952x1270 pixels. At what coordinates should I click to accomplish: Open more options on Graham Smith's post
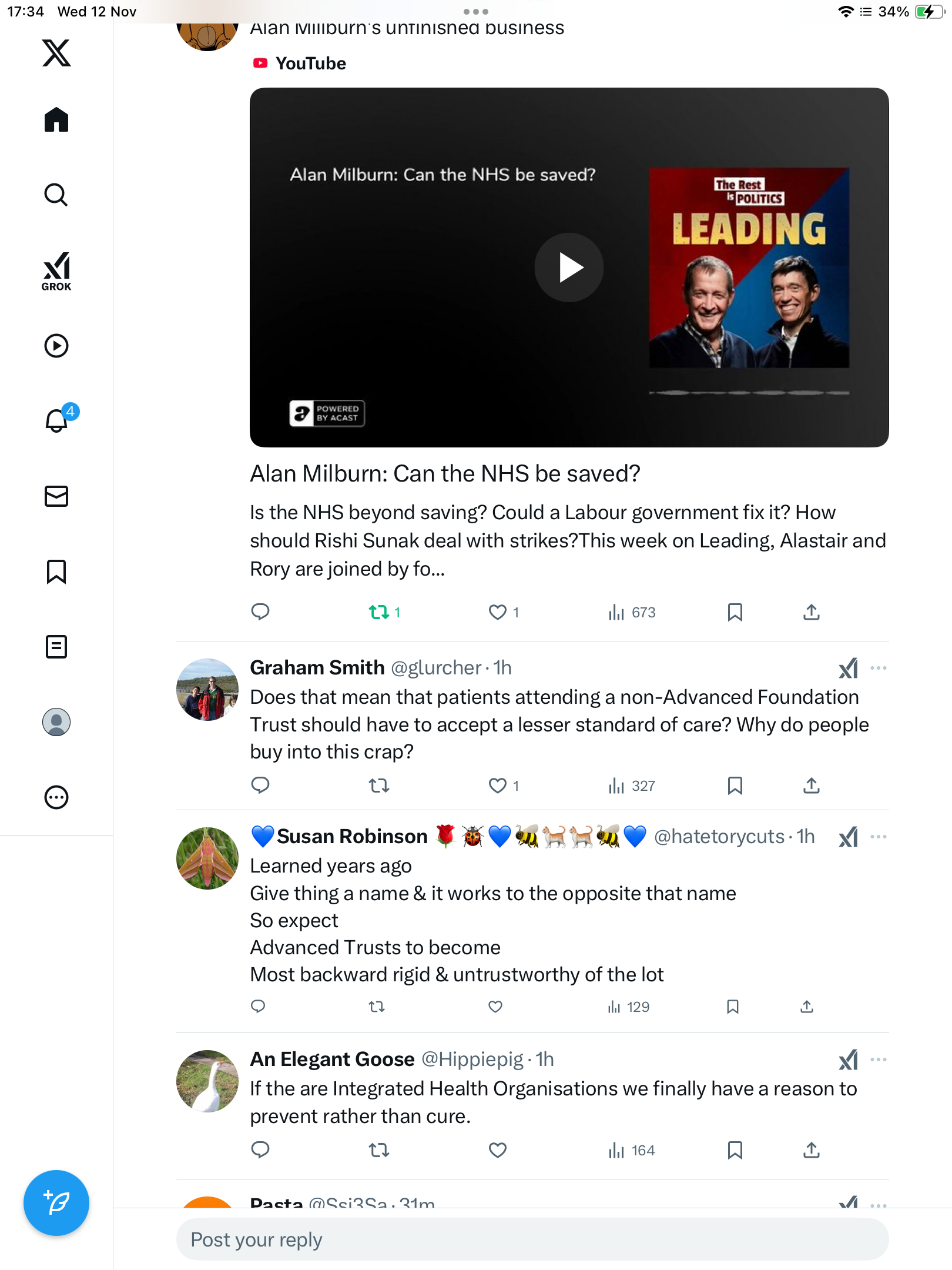click(x=878, y=668)
